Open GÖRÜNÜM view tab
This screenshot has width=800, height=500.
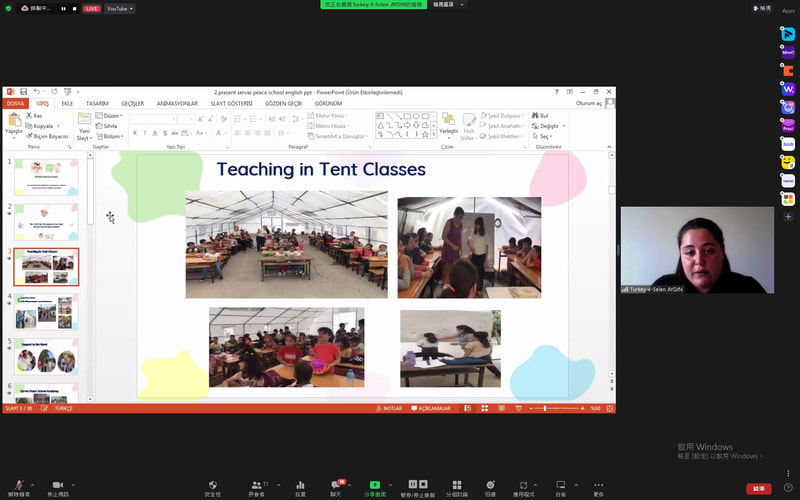(328, 104)
